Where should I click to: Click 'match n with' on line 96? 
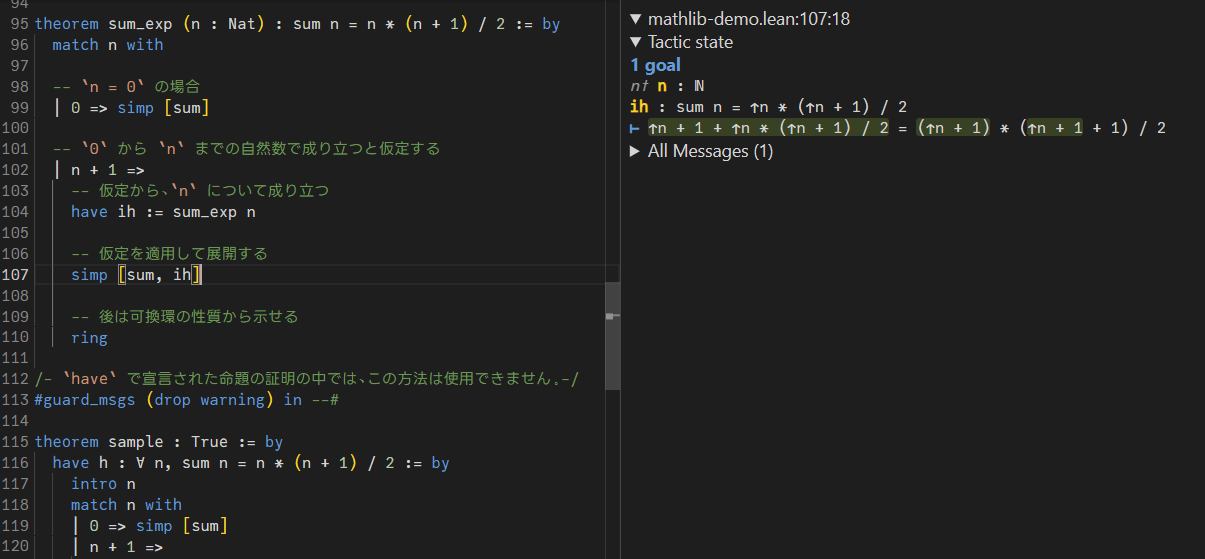tap(108, 44)
